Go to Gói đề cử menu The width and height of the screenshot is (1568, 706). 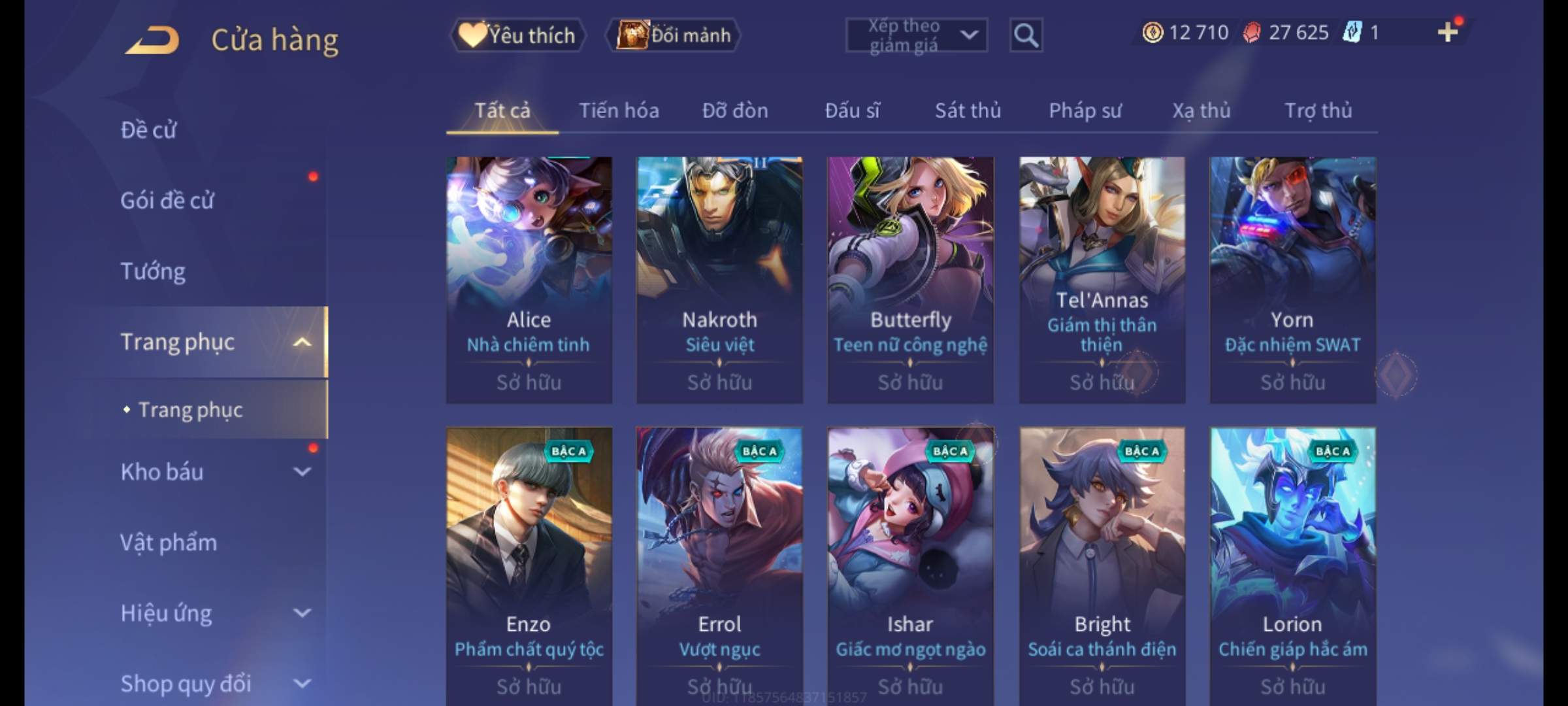point(167,201)
